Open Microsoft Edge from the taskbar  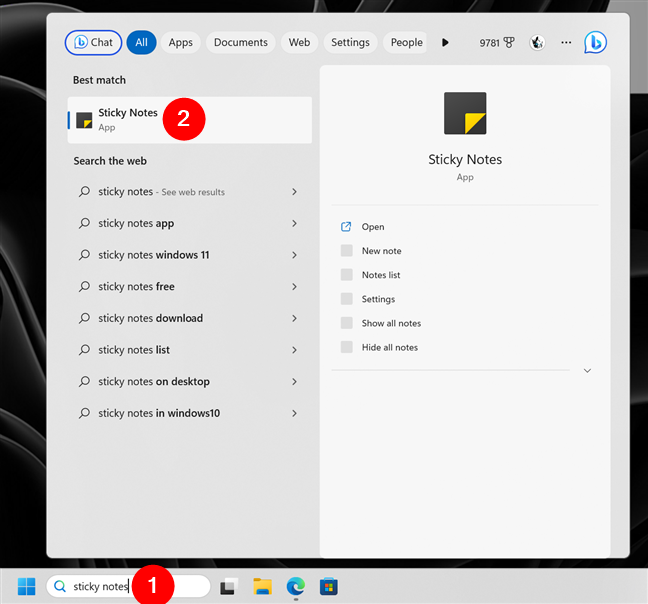pos(295,586)
